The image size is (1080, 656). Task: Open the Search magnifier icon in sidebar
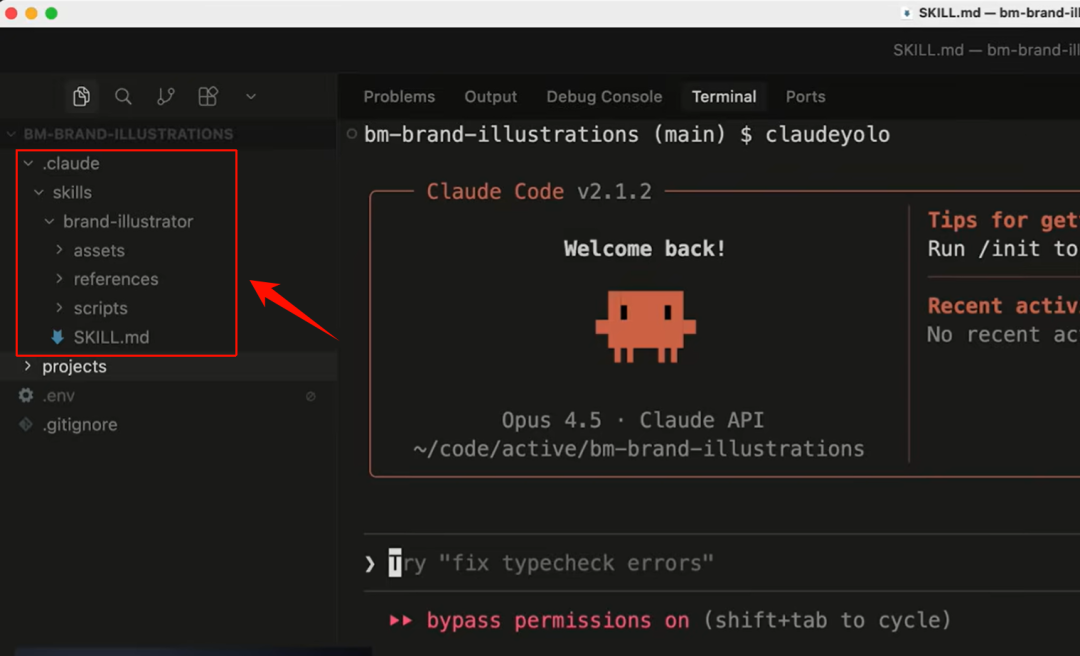click(123, 96)
